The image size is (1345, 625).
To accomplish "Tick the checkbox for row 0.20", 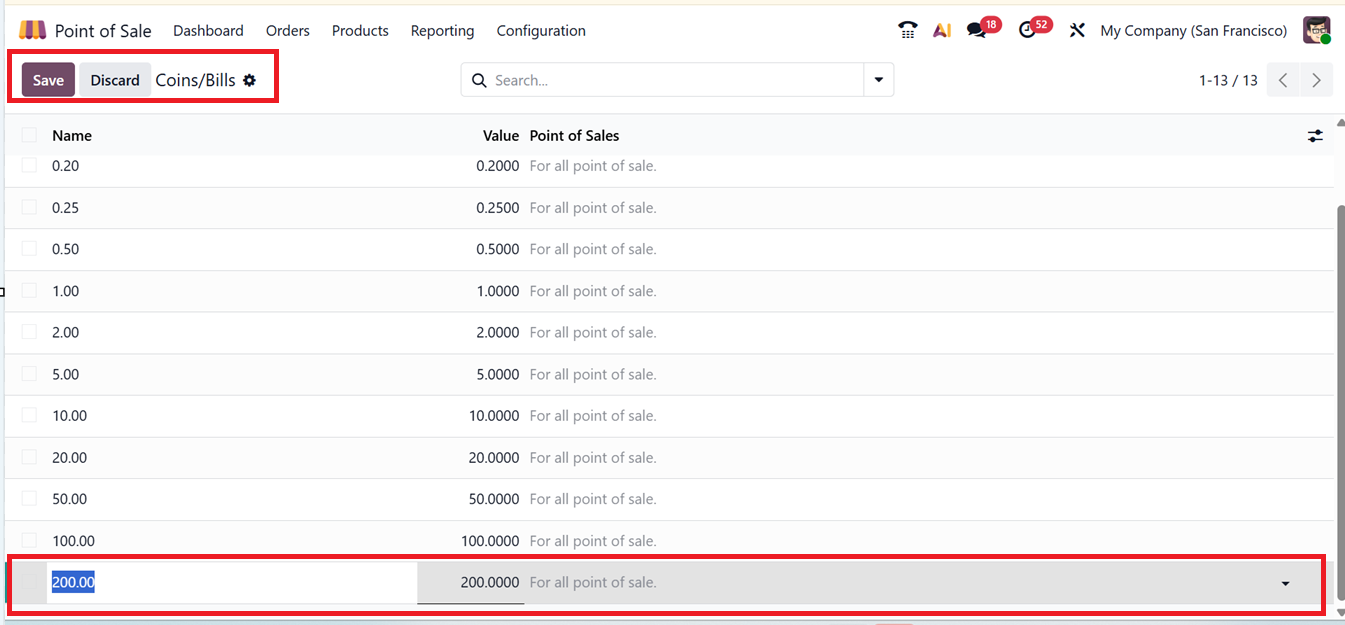I will point(29,166).
